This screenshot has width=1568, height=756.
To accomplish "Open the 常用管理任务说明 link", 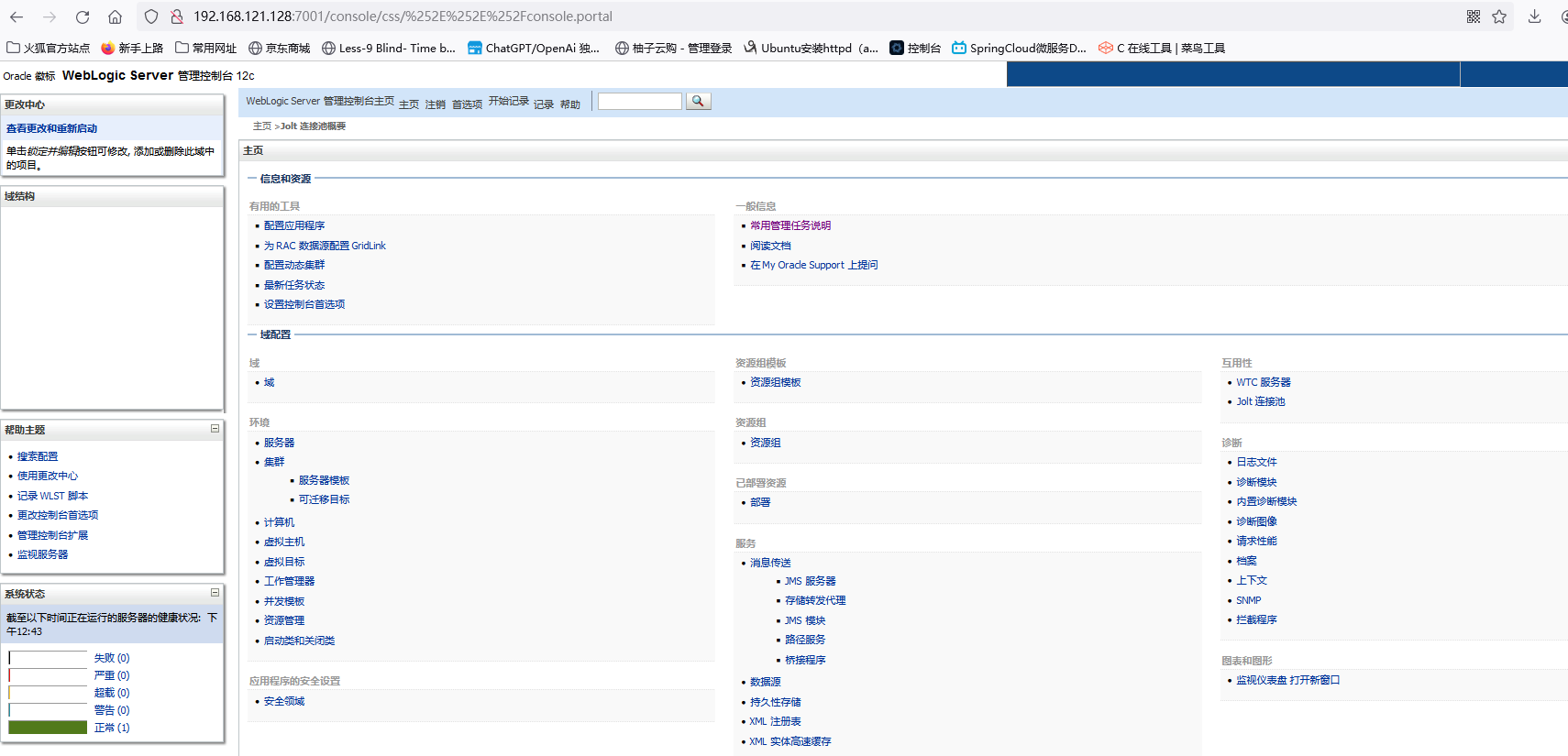I will point(790,225).
